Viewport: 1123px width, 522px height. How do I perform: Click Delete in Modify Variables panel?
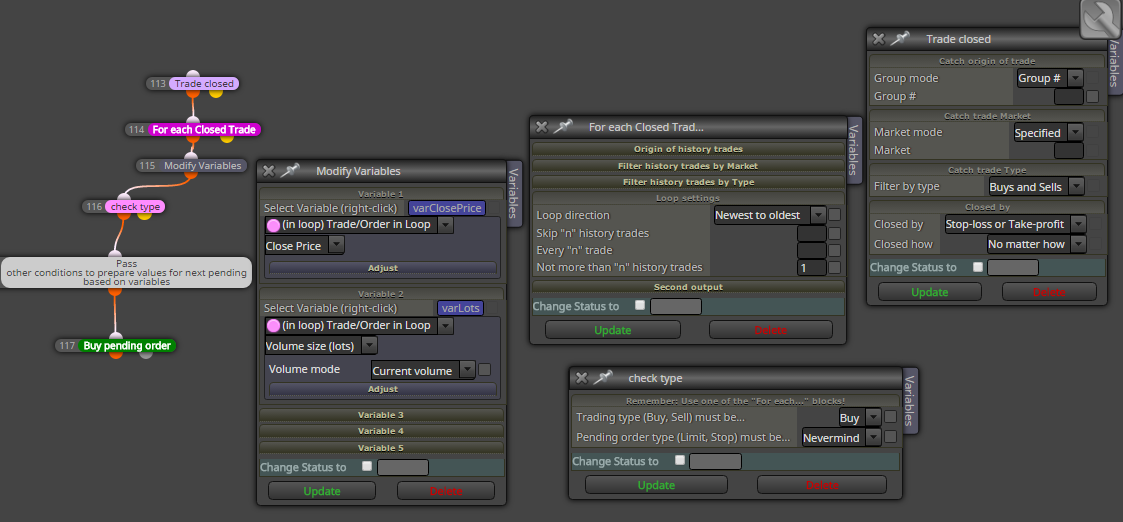(x=445, y=490)
